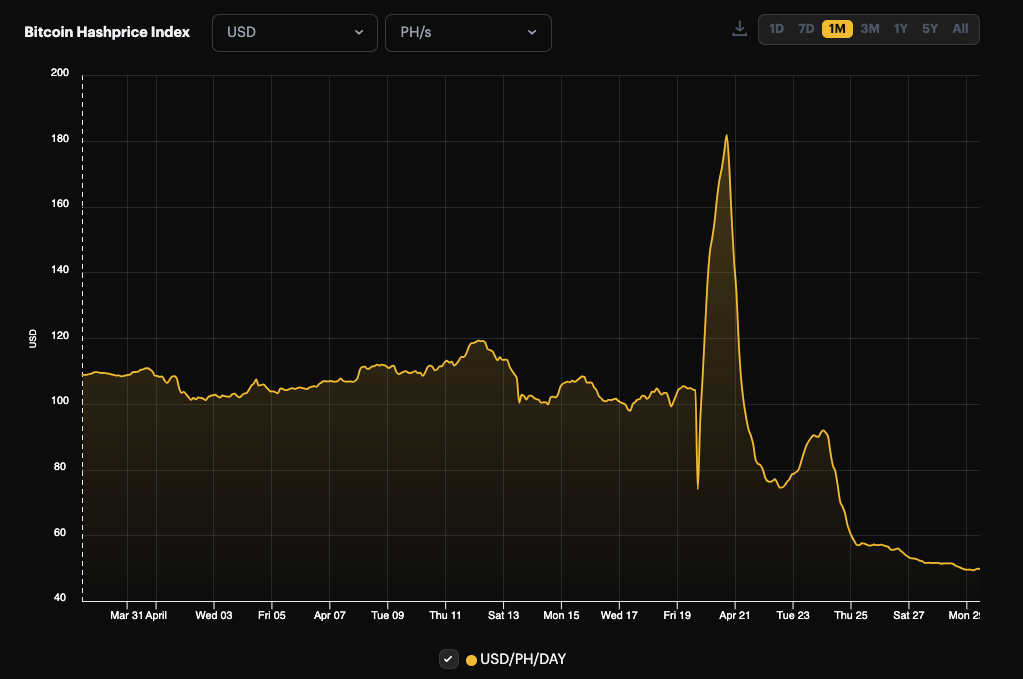This screenshot has width=1023, height=679.
Task: Click the active 1M range button
Action: (x=837, y=29)
